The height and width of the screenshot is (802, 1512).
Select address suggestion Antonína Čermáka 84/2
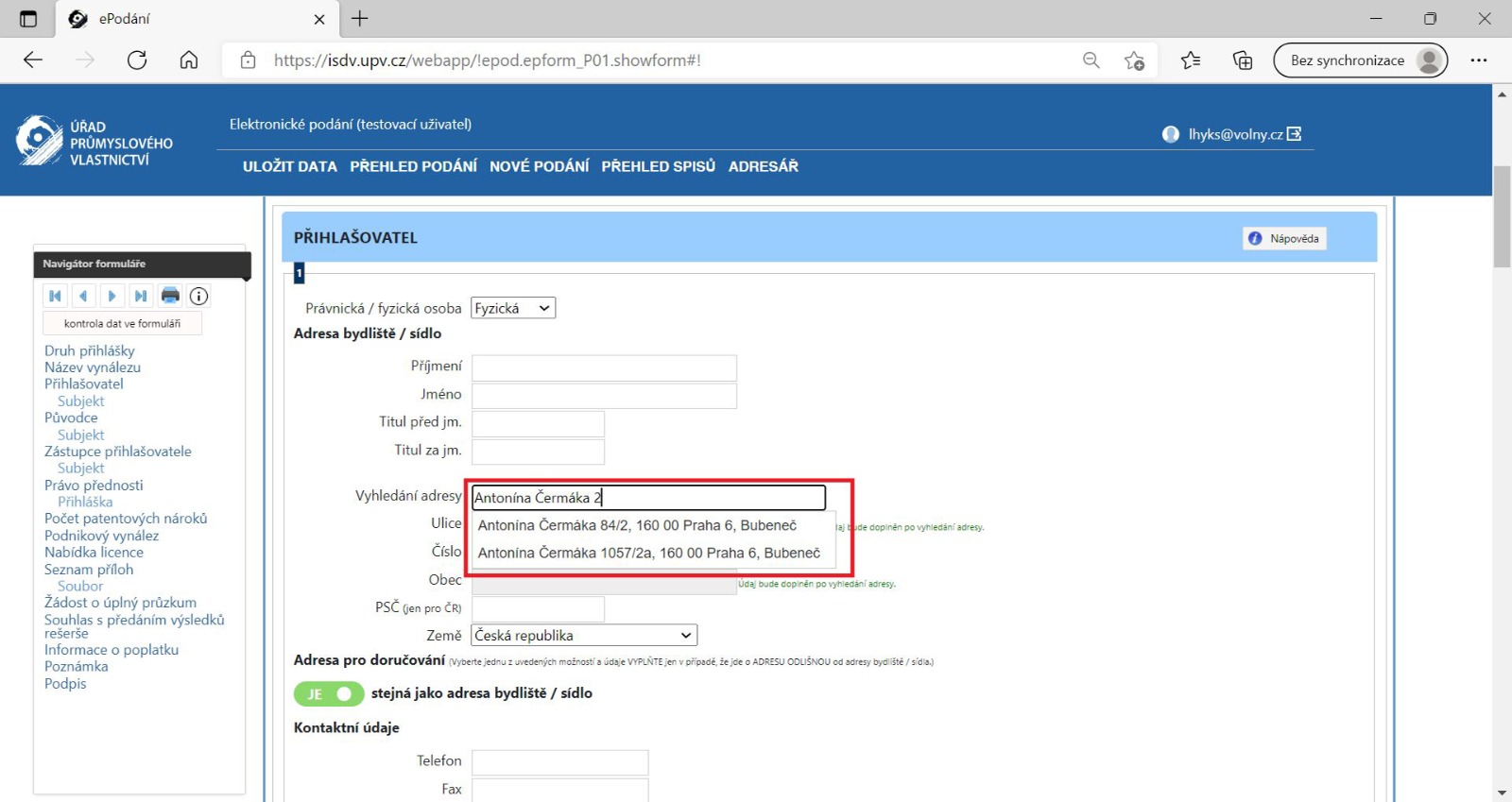click(x=637, y=525)
